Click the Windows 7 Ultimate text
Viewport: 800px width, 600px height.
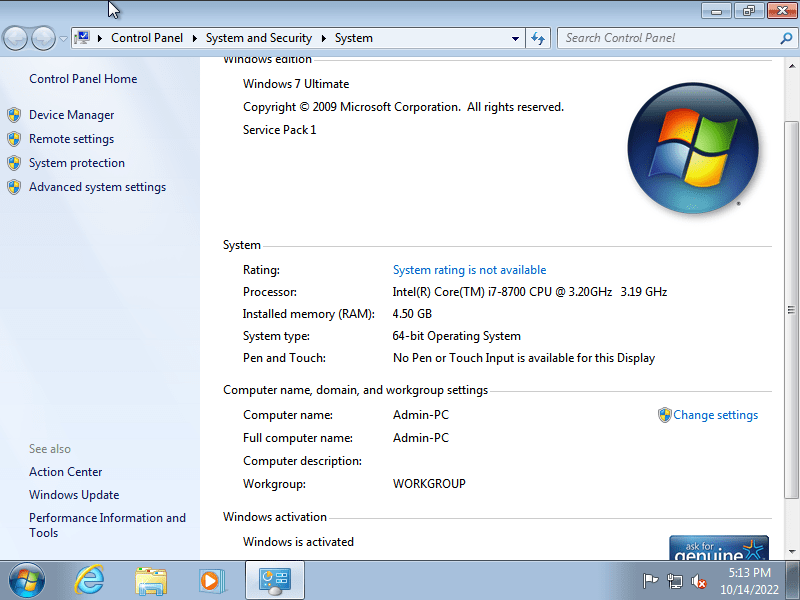pyautogui.click(x=296, y=84)
